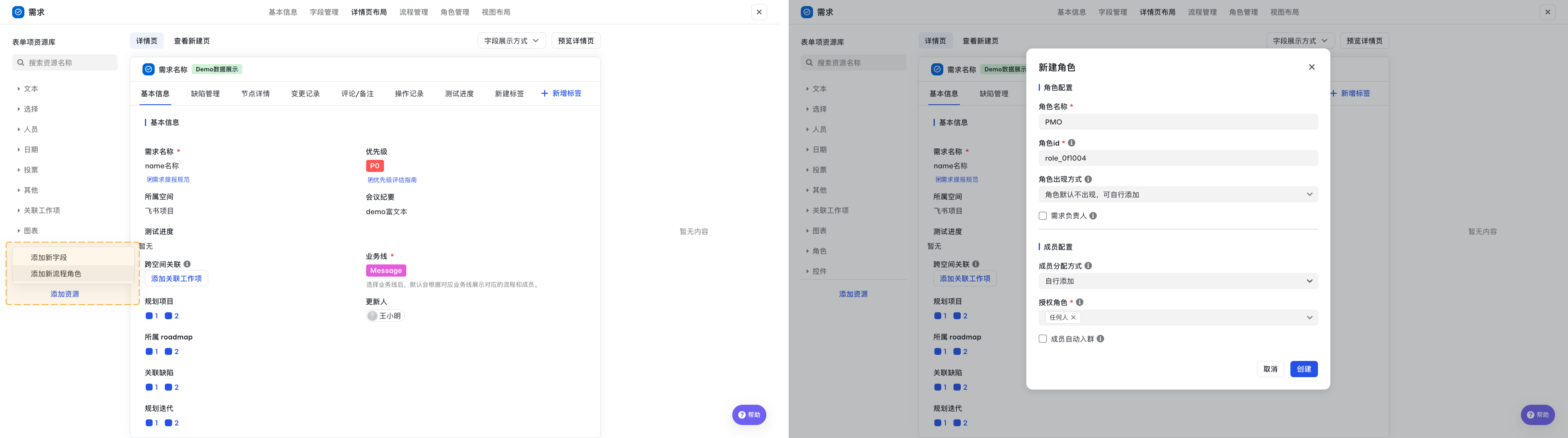This screenshot has width=1568, height=438.
Task: Switch to the 节点详情 tab
Action: point(256,94)
